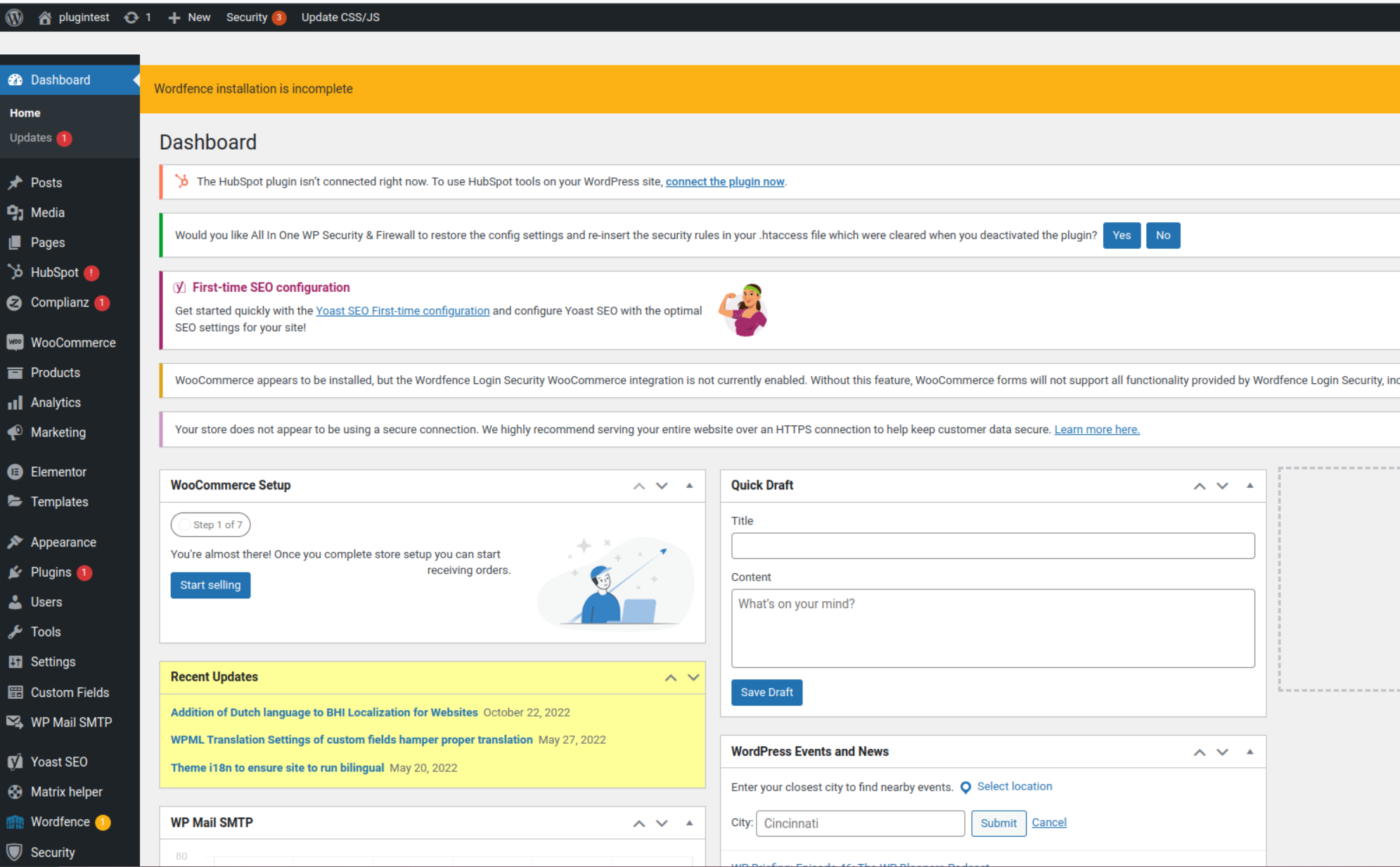Click the Users person icon
Viewport: 1400px width, 867px height.
15,602
